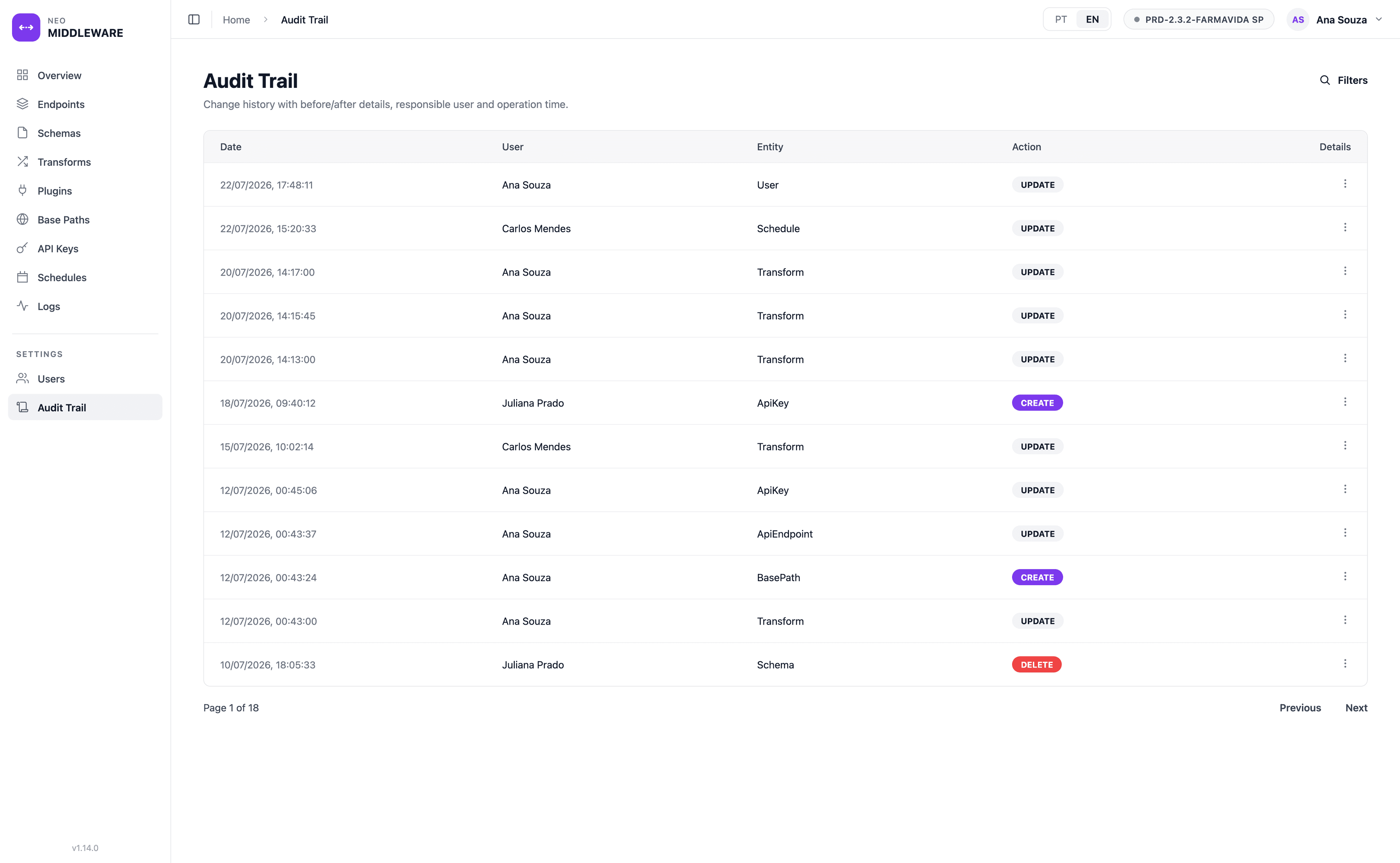Click the Action column header
This screenshot has width=1400, height=863.
coord(1026,147)
